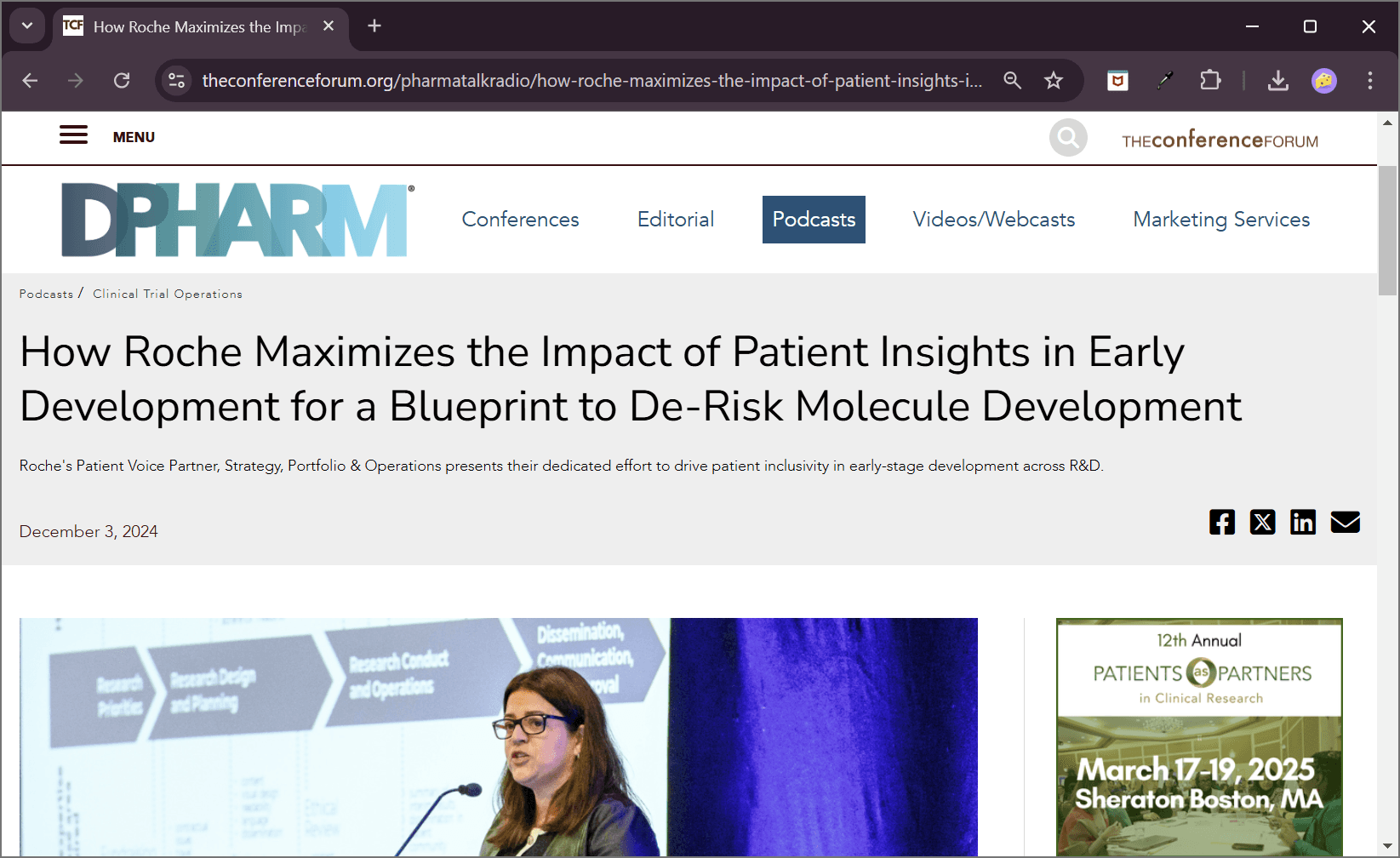Image resolution: width=1400 pixels, height=858 pixels.
Task: Bookmark this page with star icon
Action: [1054, 81]
